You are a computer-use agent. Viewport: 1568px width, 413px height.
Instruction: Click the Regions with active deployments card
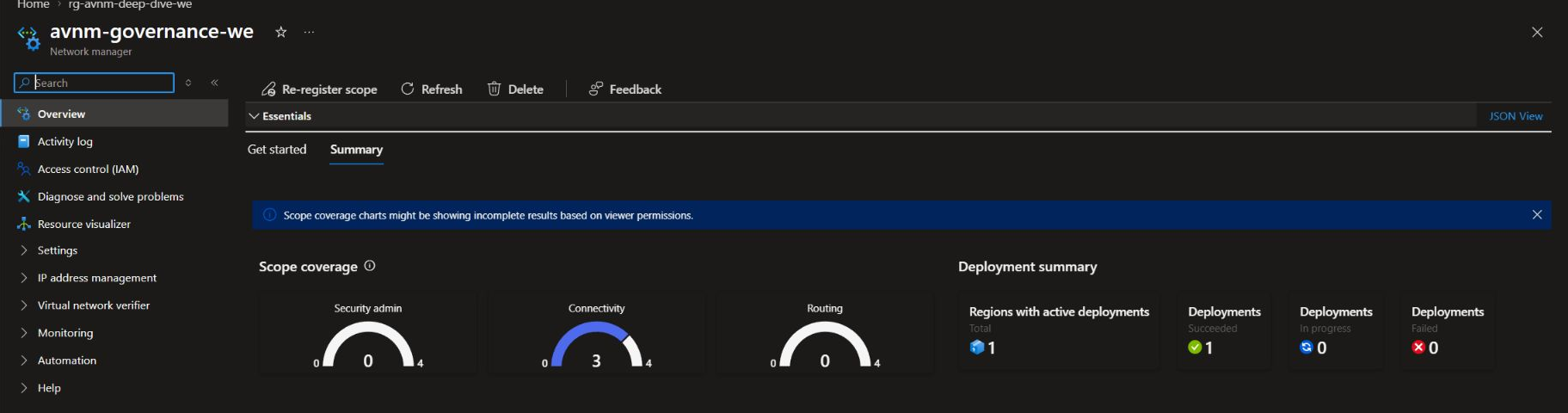click(x=1059, y=332)
